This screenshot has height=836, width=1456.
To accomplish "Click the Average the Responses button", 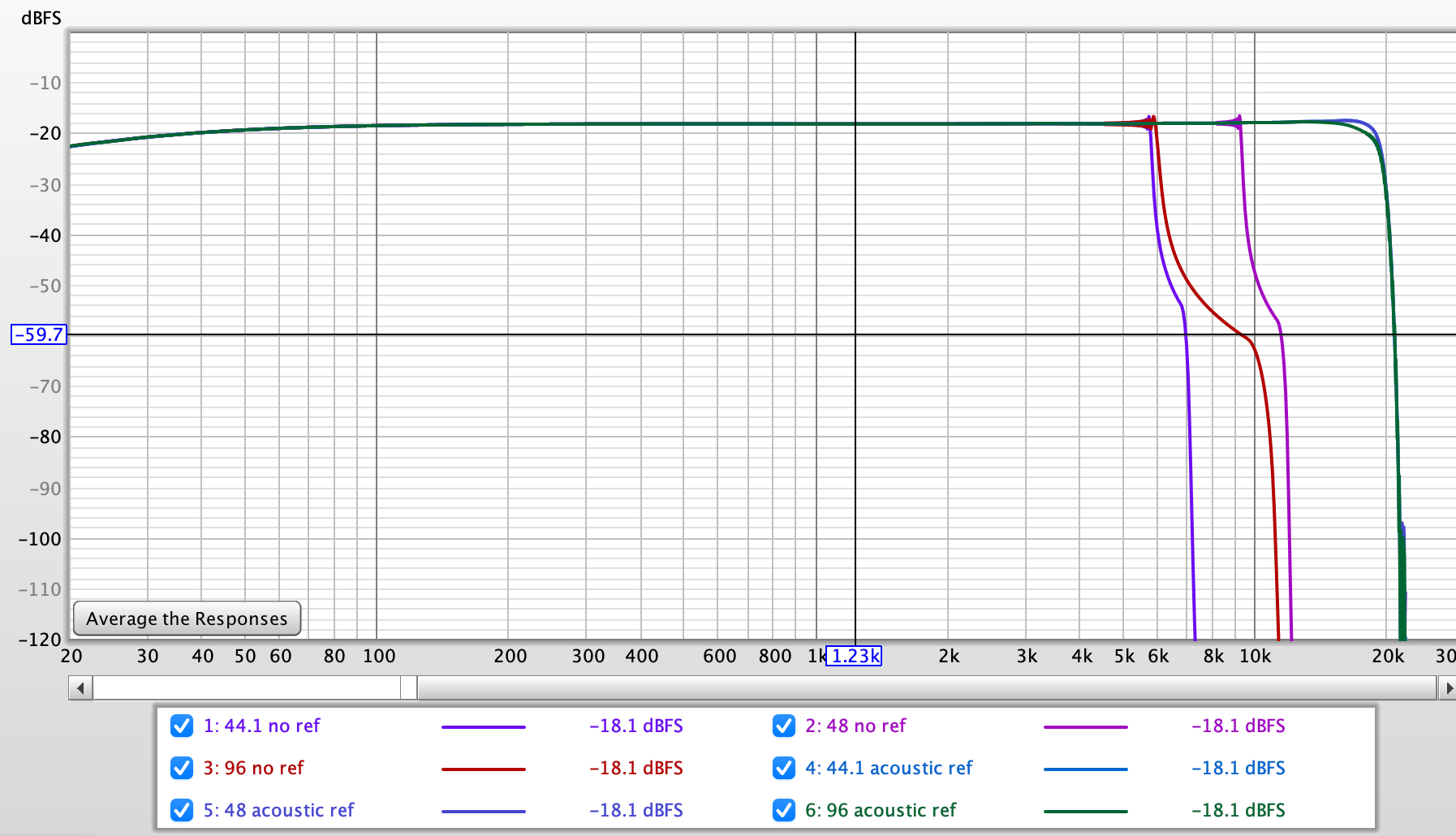I will (x=187, y=618).
